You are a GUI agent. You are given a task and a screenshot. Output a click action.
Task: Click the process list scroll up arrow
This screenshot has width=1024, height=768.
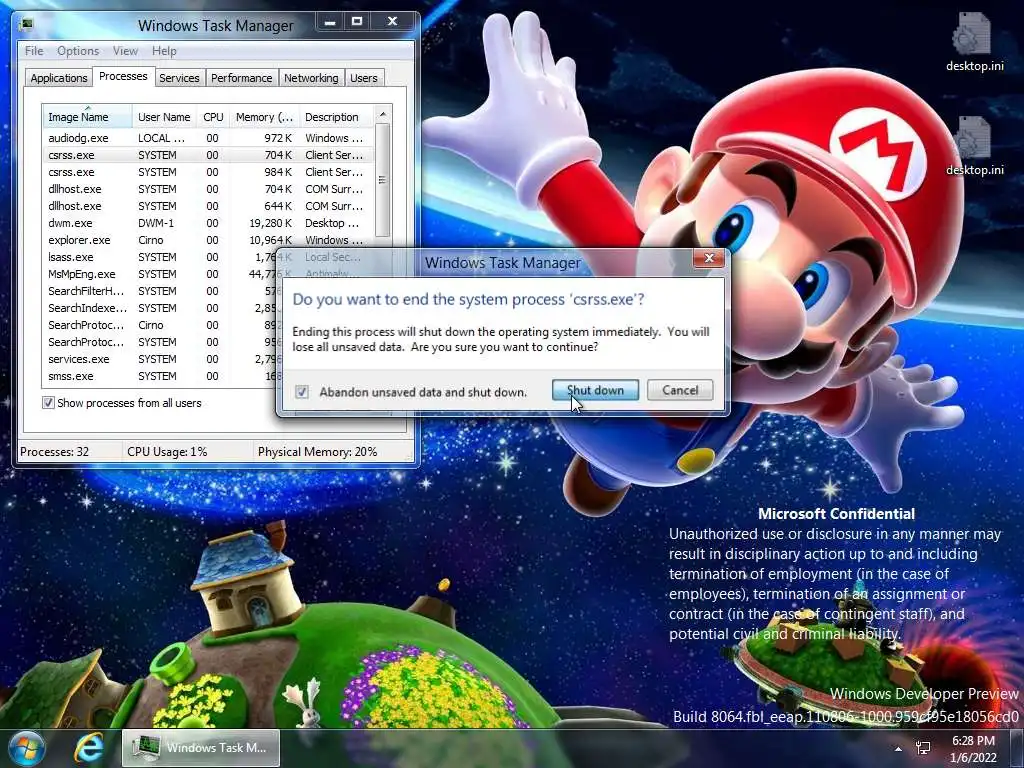[x=383, y=114]
